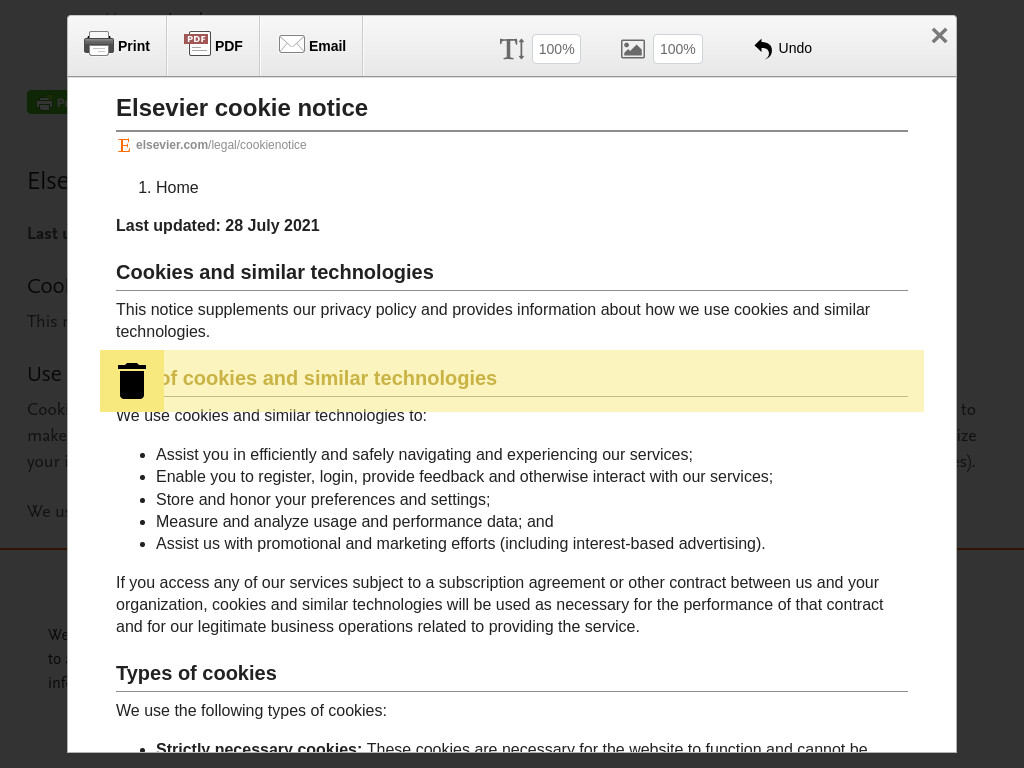Open the image size 100% field

click(678, 49)
